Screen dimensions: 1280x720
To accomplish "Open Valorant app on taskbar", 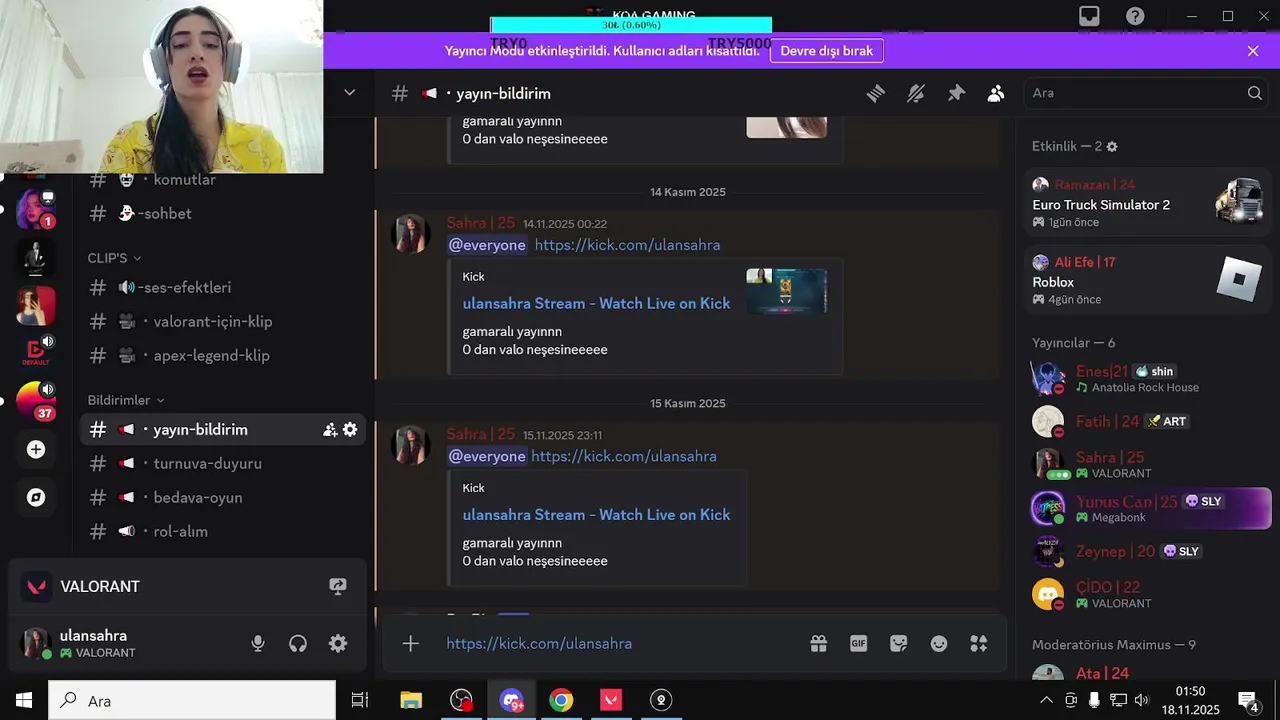I will [611, 700].
